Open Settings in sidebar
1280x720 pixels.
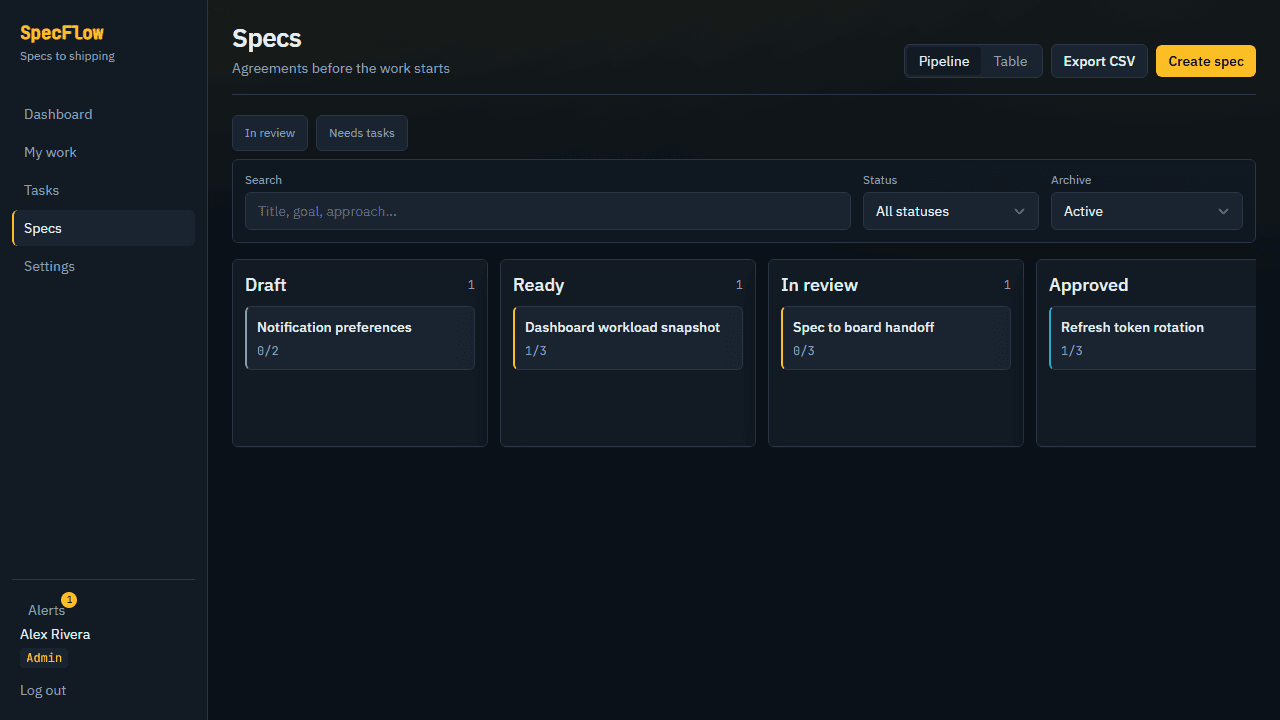click(x=103, y=266)
